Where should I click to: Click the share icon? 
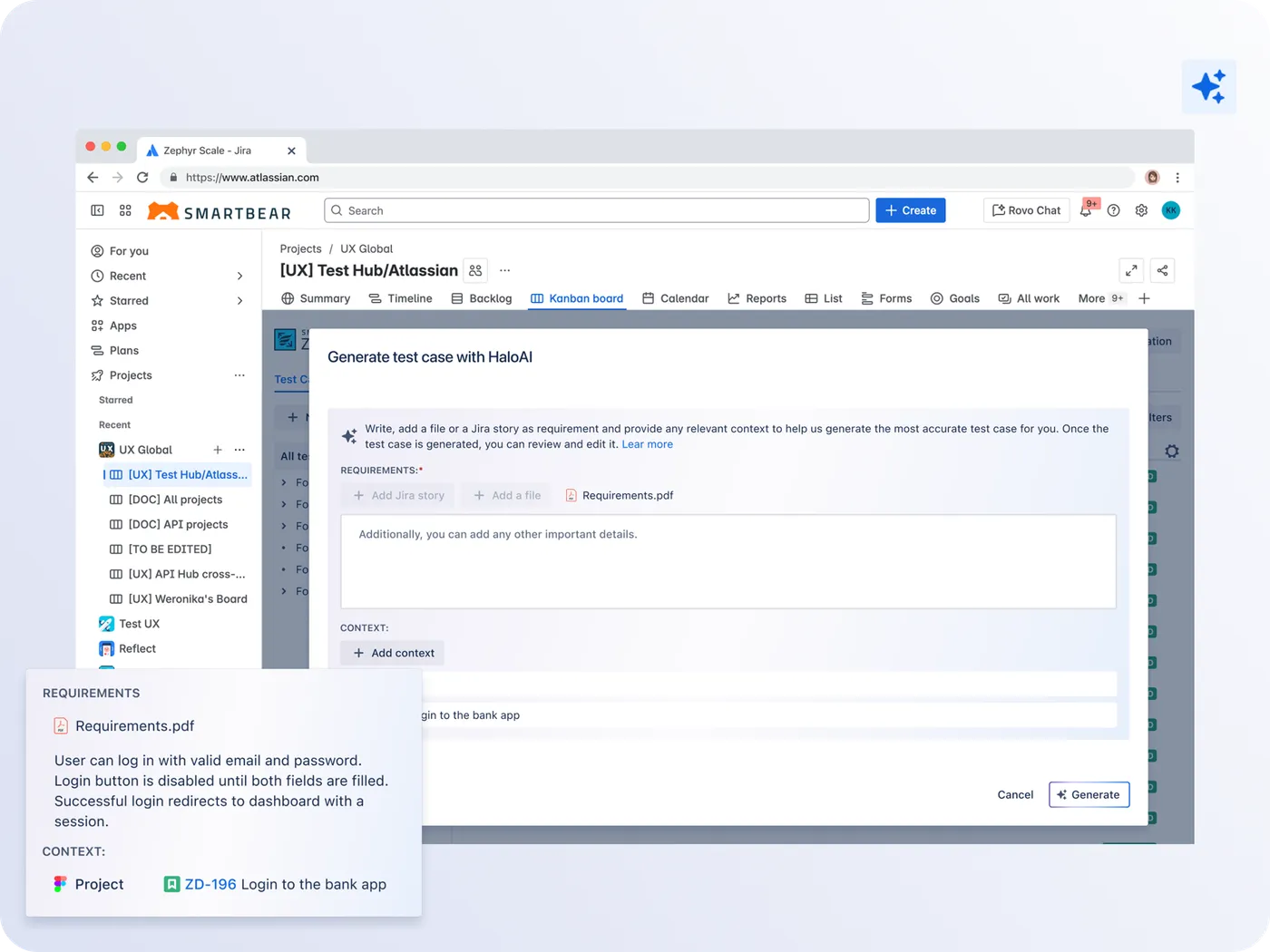coord(1162,270)
